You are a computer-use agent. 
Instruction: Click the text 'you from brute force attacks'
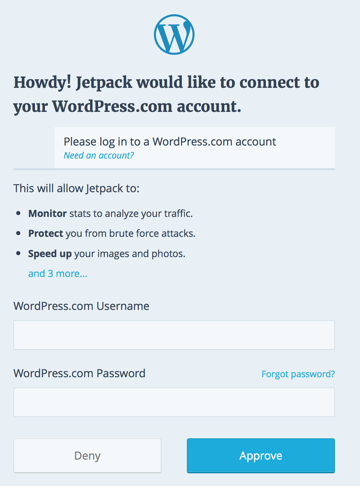(130, 233)
